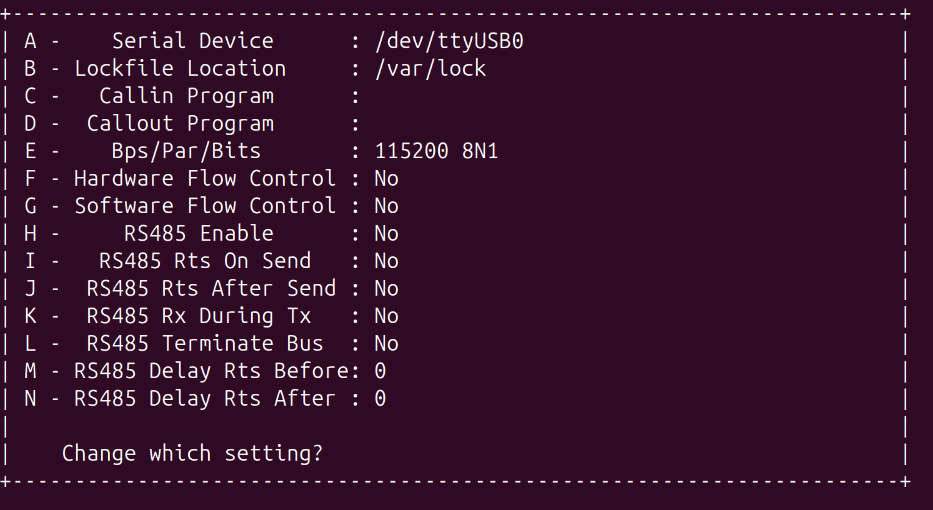Click the Hardware Flow Control label text
This screenshot has height=510, width=933.
tap(205, 179)
